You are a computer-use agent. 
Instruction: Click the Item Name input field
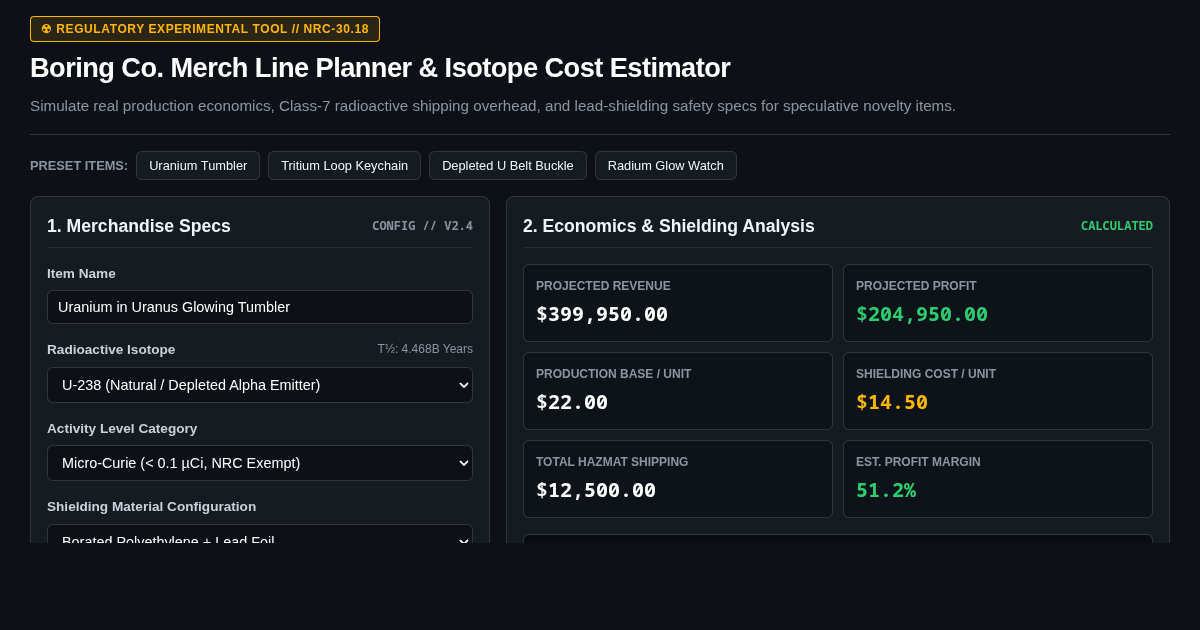[260, 307]
